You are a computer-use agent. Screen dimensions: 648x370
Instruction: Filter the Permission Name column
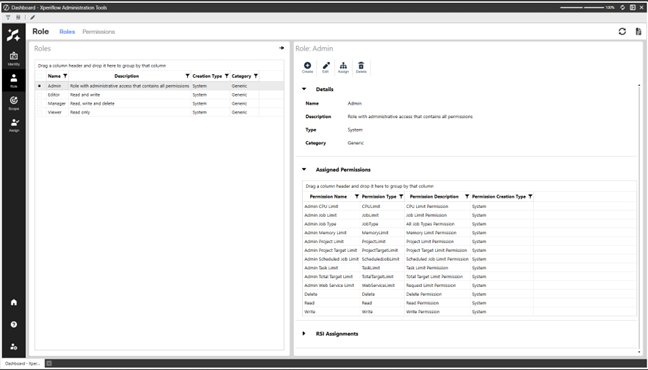(x=357, y=196)
